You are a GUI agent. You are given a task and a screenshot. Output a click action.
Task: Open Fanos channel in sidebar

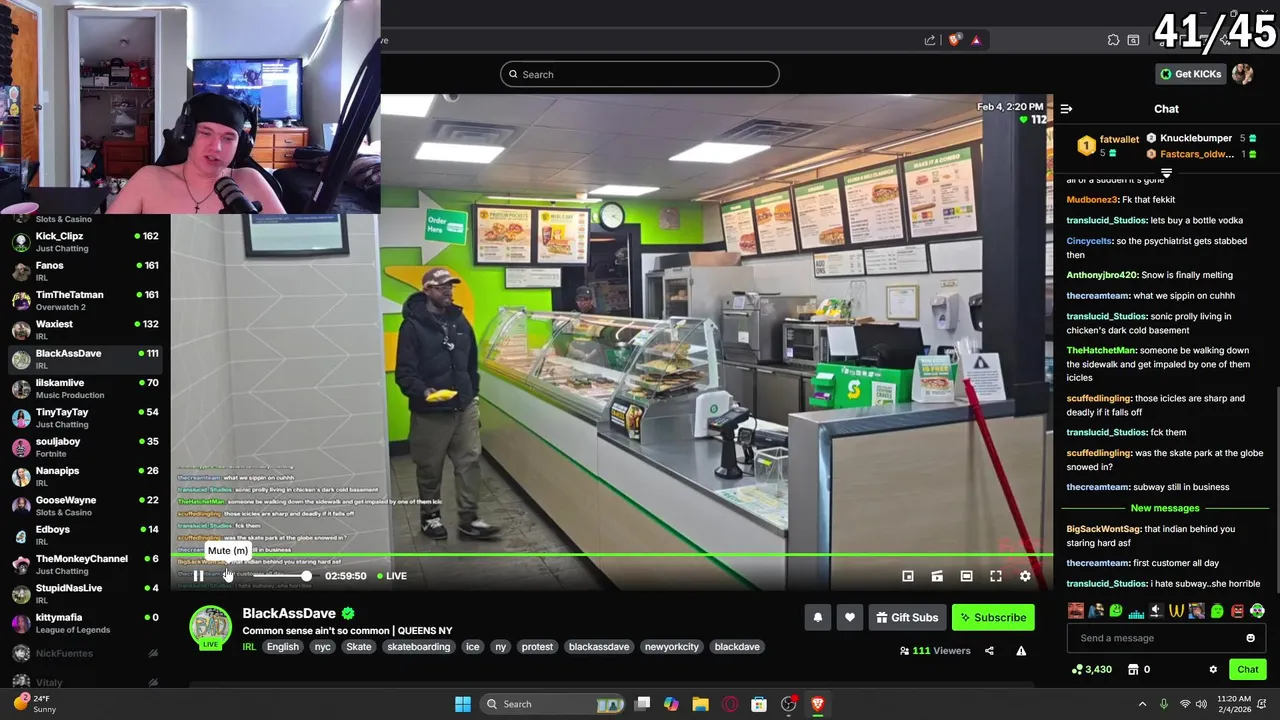click(85, 271)
